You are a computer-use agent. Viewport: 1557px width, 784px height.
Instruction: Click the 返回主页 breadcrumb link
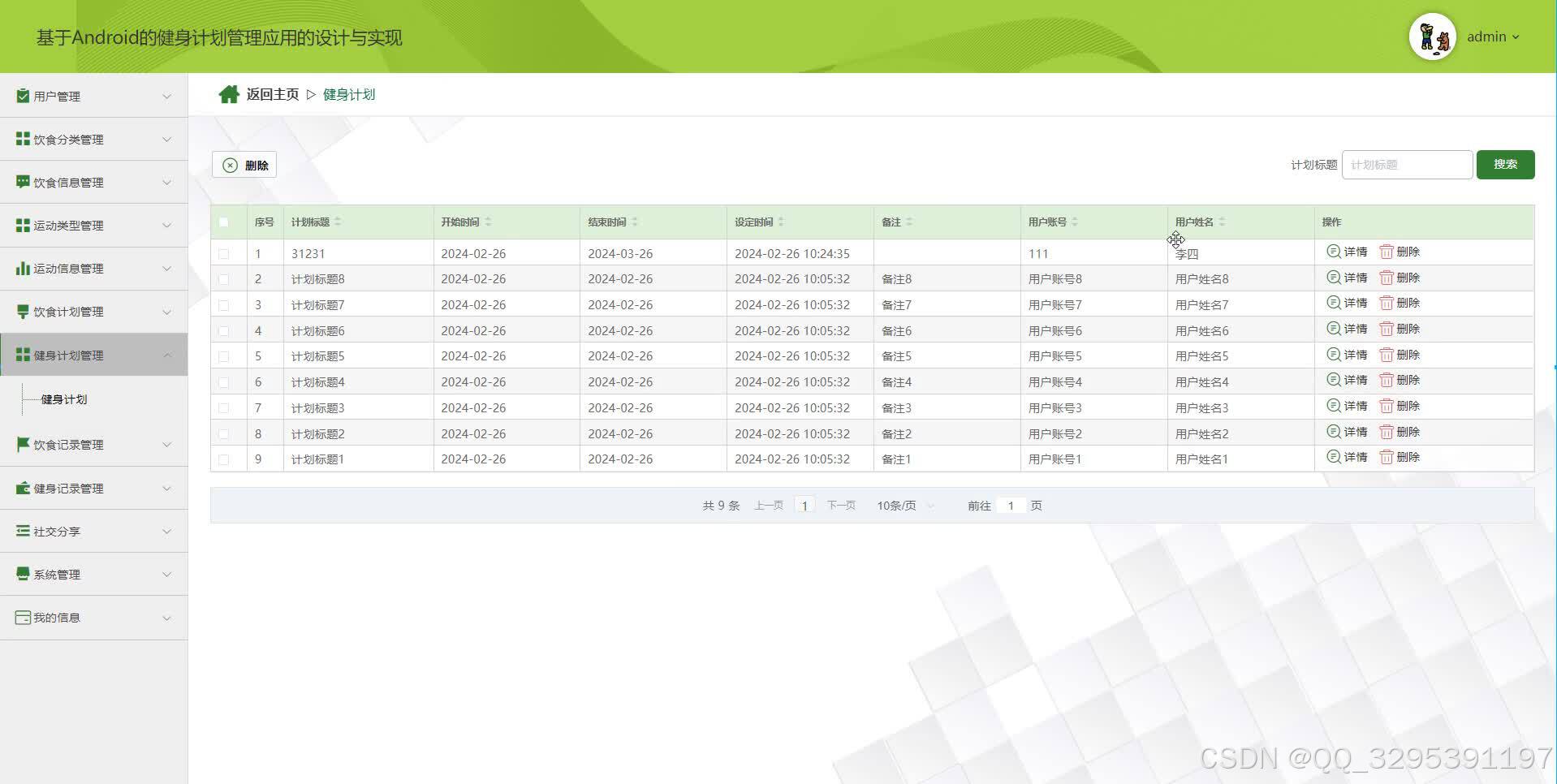273,94
